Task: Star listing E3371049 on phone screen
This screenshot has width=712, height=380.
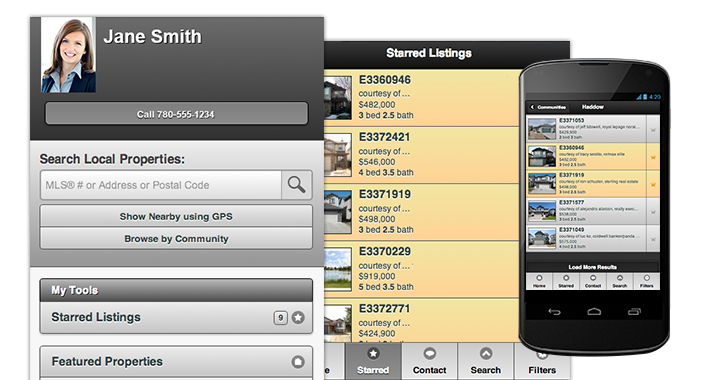Action: pos(653,239)
